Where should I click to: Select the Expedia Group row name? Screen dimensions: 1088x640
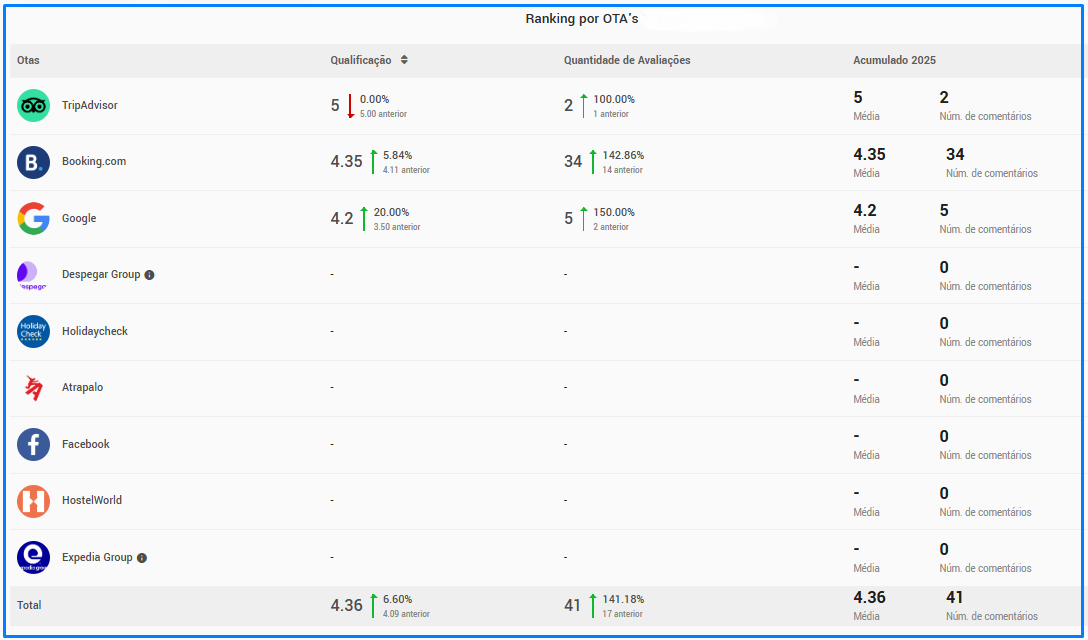pos(97,557)
